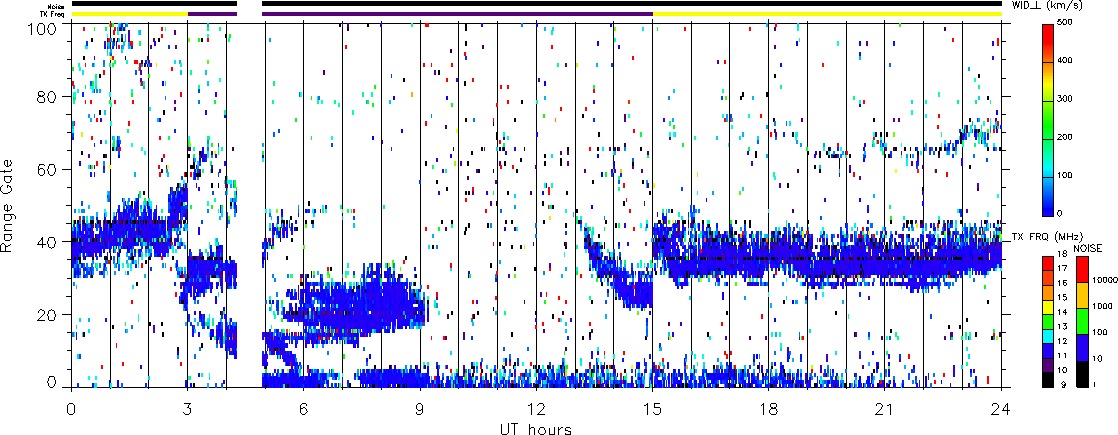Click the 12 tick label on the UT hours axis
Screen dimensions: 1118x435
pyautogui.click(x=537, y=409)
